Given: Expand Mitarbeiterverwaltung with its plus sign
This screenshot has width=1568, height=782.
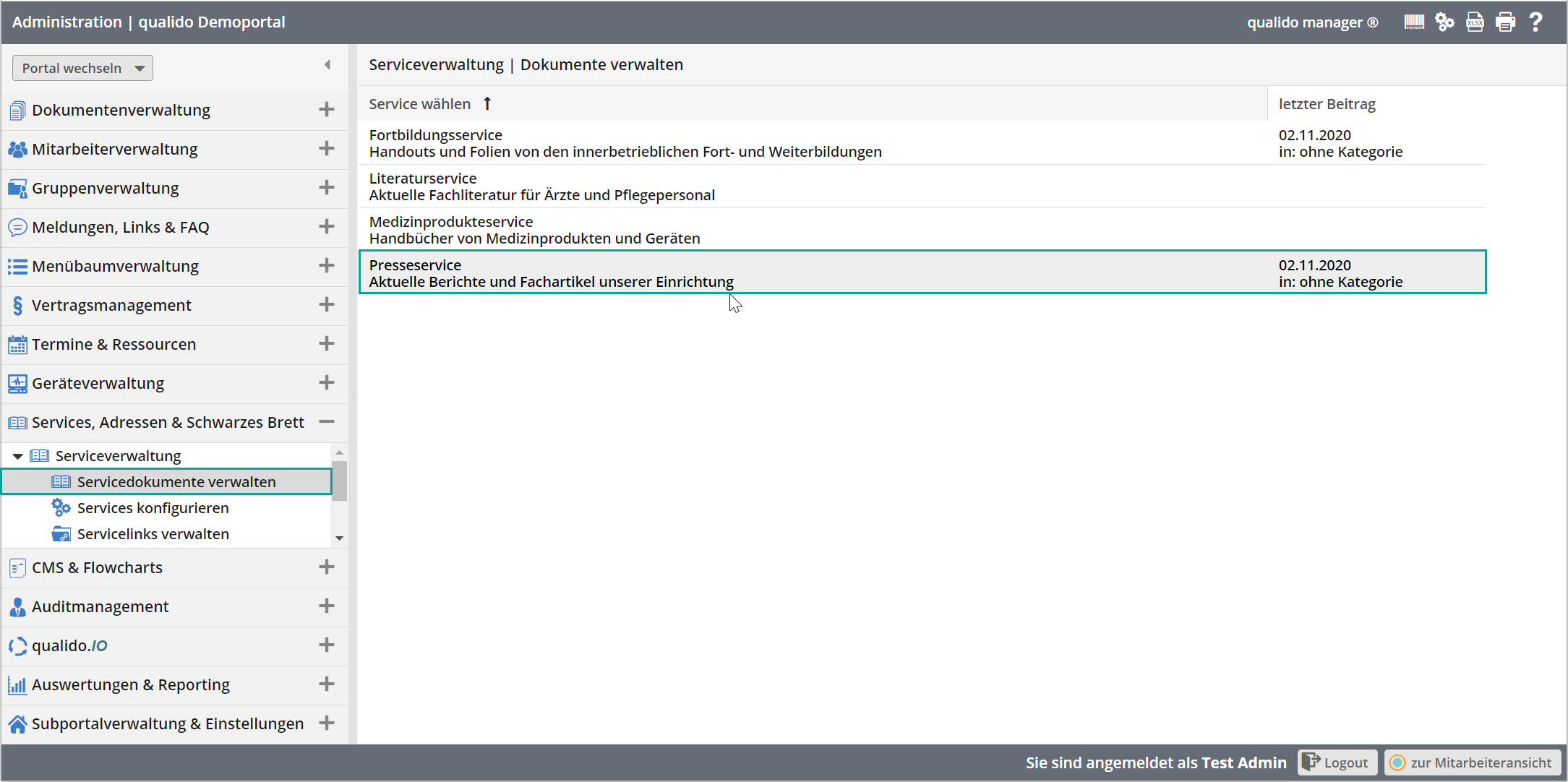Looking at the screenshot, I should point(327,149).
